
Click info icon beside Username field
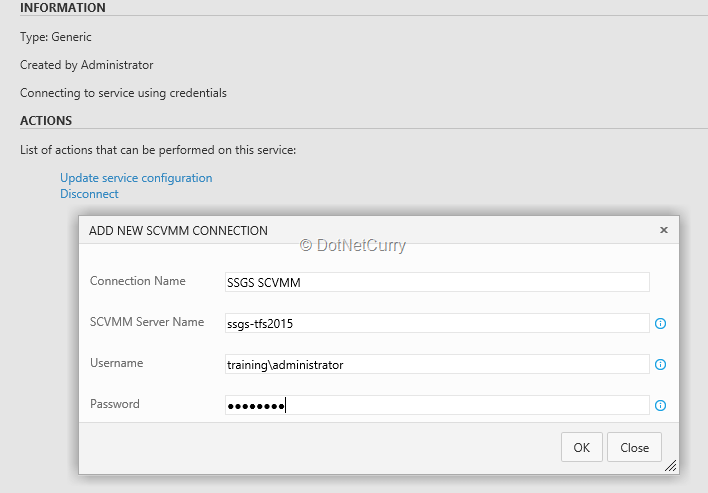point(660,364)
